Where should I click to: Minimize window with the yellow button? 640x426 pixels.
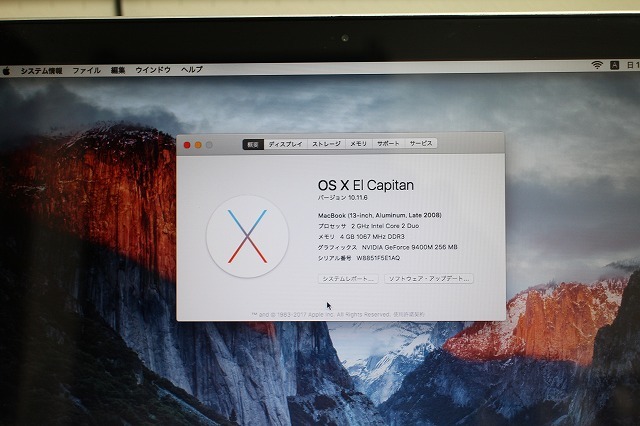tap(198, 145)
